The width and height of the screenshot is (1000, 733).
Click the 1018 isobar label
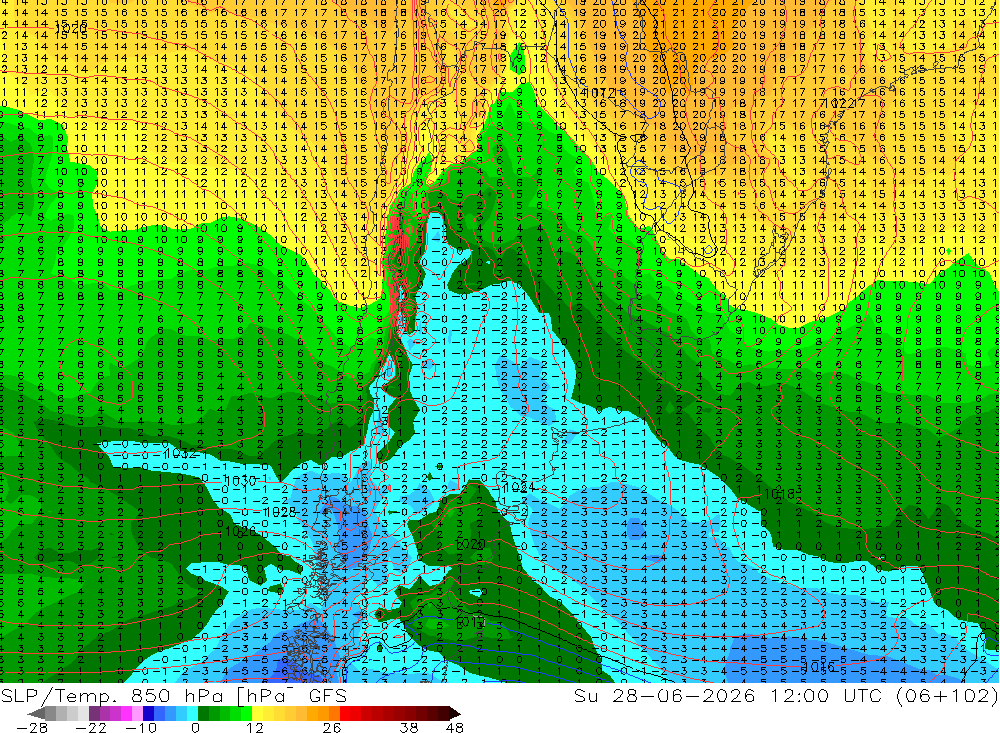(x=779, y=494)
